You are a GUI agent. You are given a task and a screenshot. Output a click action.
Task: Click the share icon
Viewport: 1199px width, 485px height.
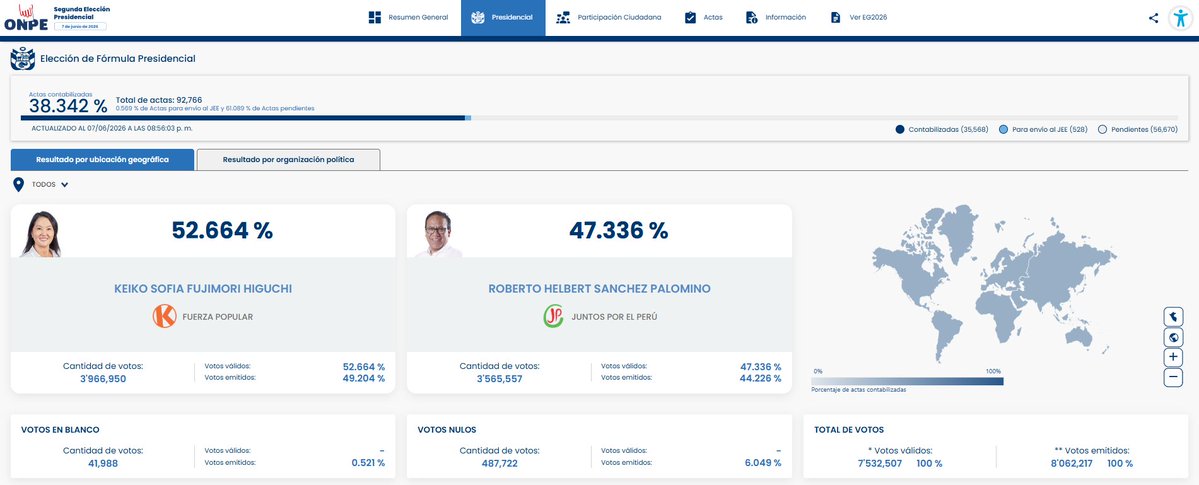click(1153, 18)
